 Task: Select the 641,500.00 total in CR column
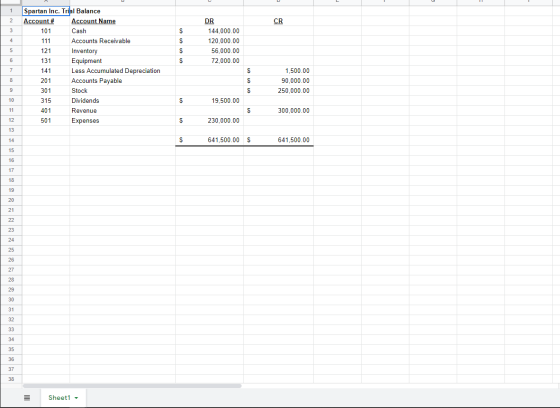pyautogui.click(x=279, y=140)
